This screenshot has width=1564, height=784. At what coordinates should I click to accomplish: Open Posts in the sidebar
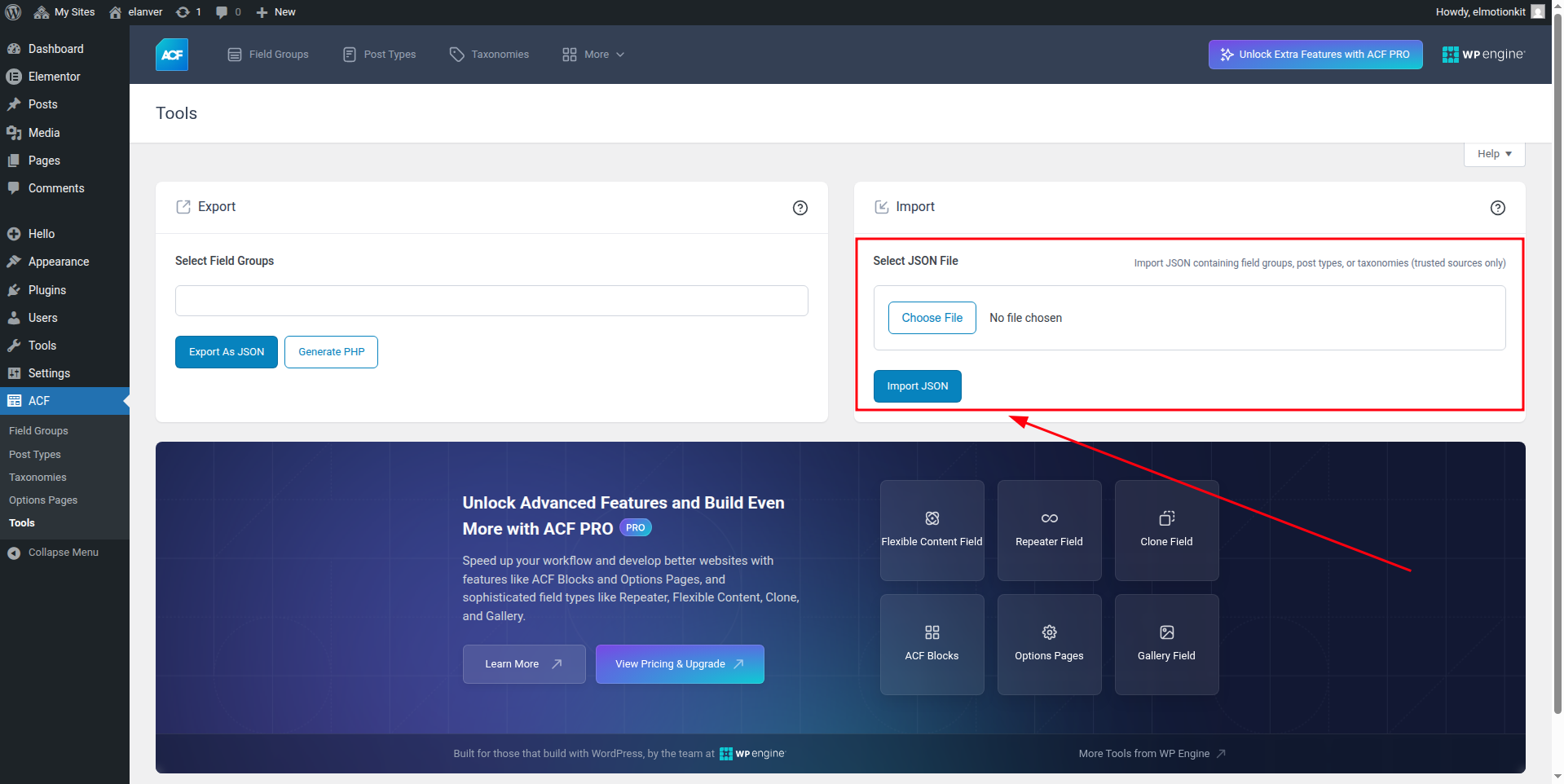pyautogui.click(x=64, y=104)
